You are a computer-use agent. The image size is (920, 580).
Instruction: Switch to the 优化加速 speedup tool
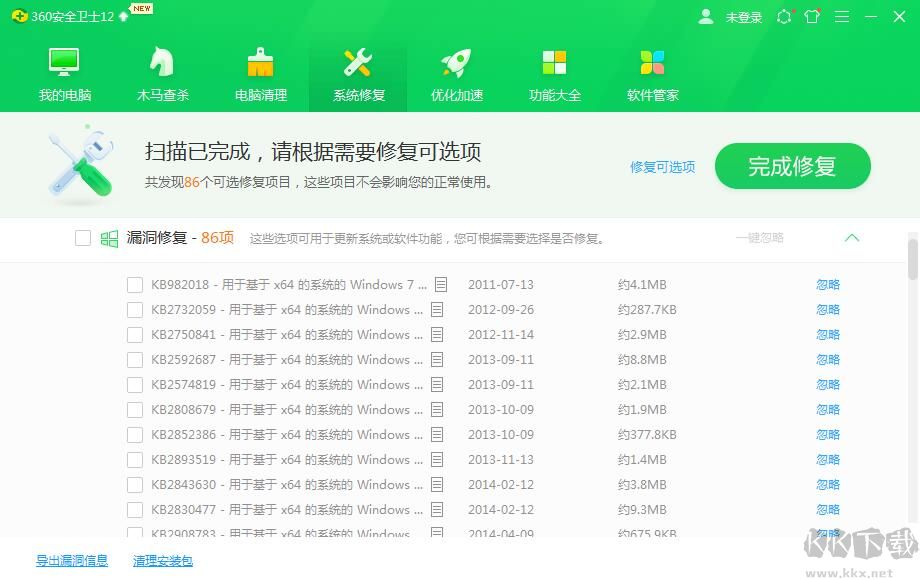(x=455, y=72)
